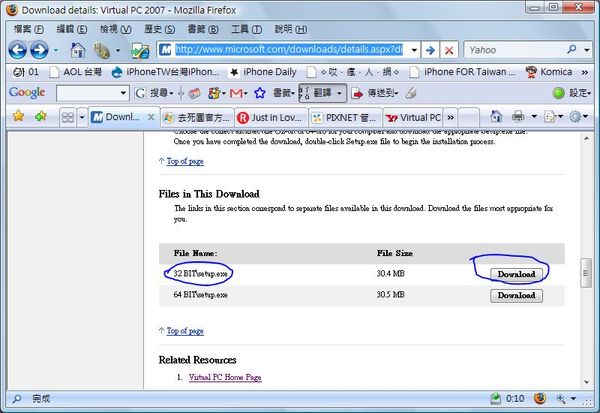
Task: Open the 檔案 (F) menu
Action: pos(29,29)
